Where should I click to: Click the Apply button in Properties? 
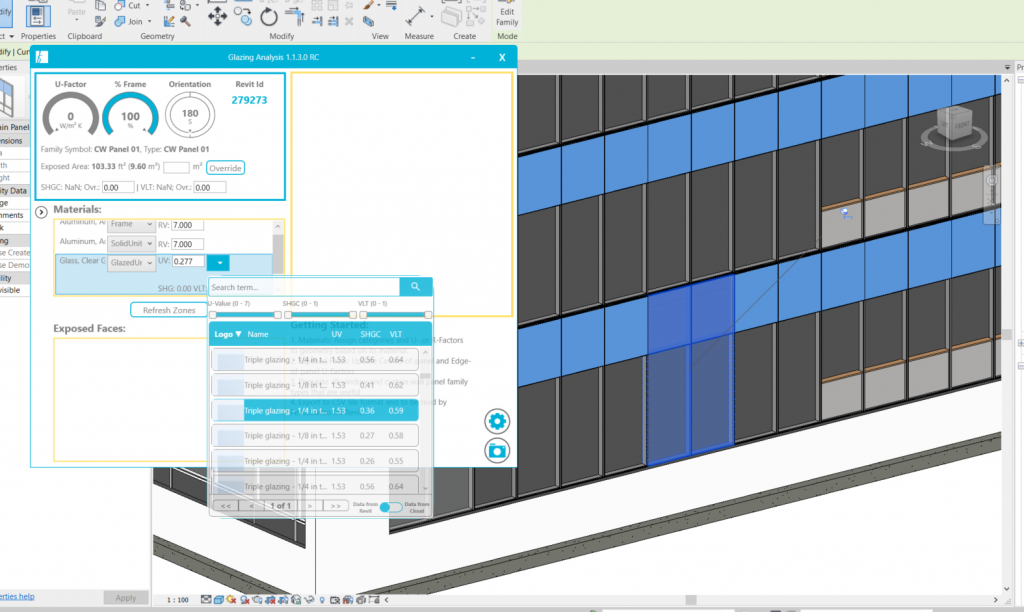point(125,598)
